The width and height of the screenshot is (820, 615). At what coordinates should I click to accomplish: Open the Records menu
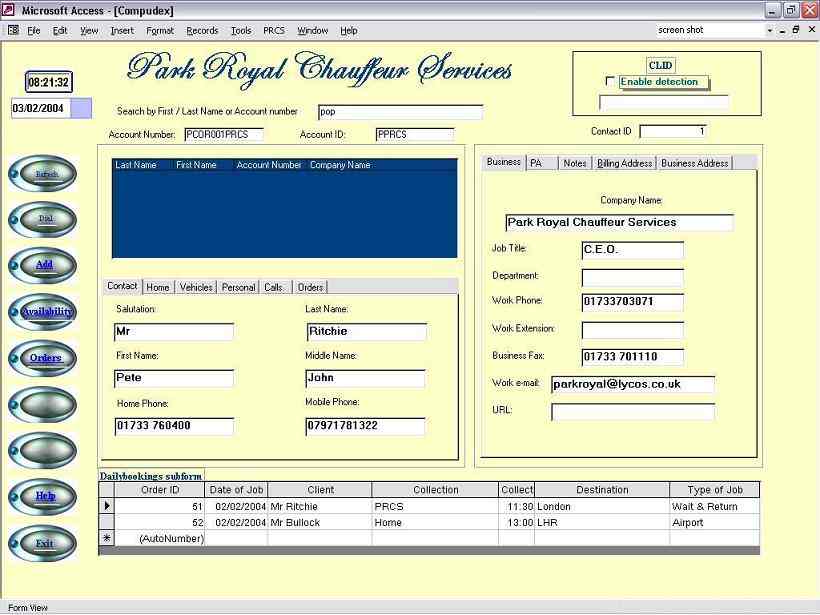(x=202, y=31)
